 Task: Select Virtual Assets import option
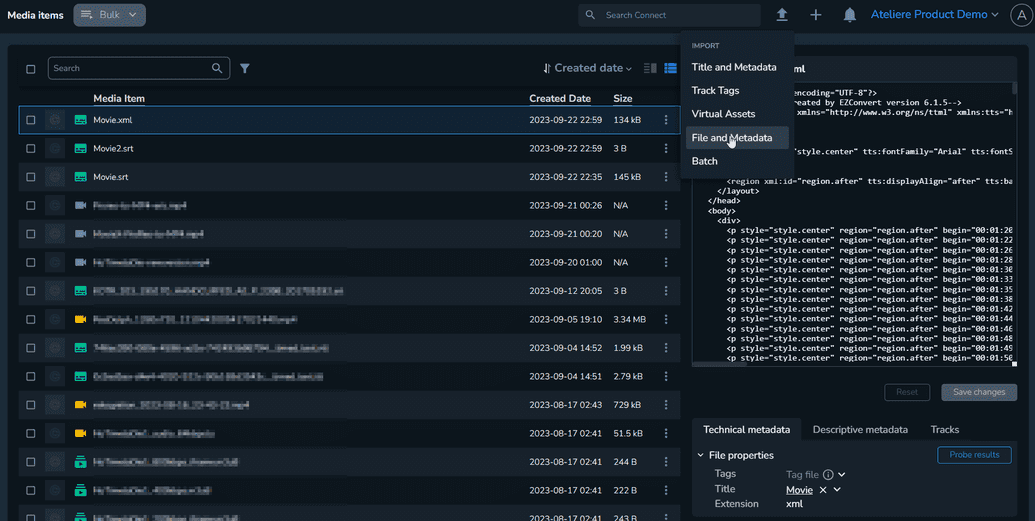click(723, 114)
